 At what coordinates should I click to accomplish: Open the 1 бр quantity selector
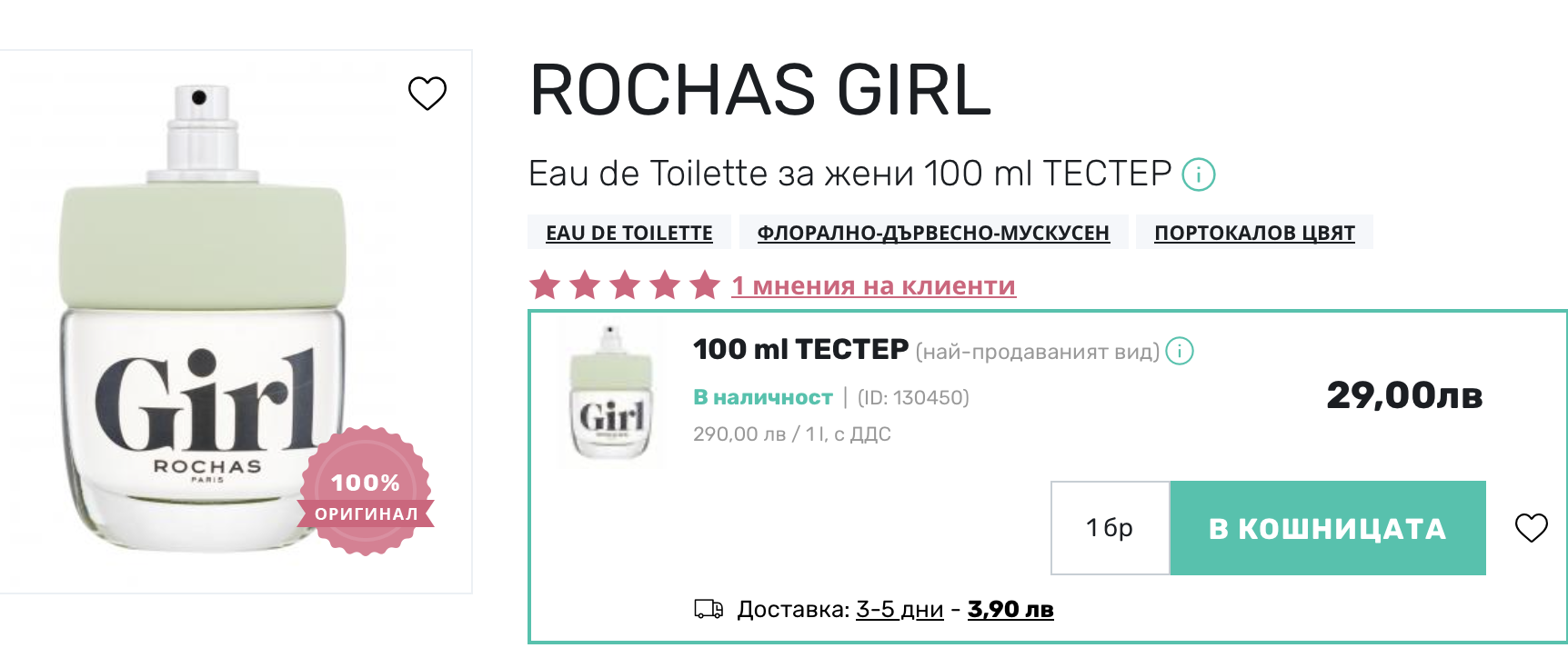point(1110,528)
